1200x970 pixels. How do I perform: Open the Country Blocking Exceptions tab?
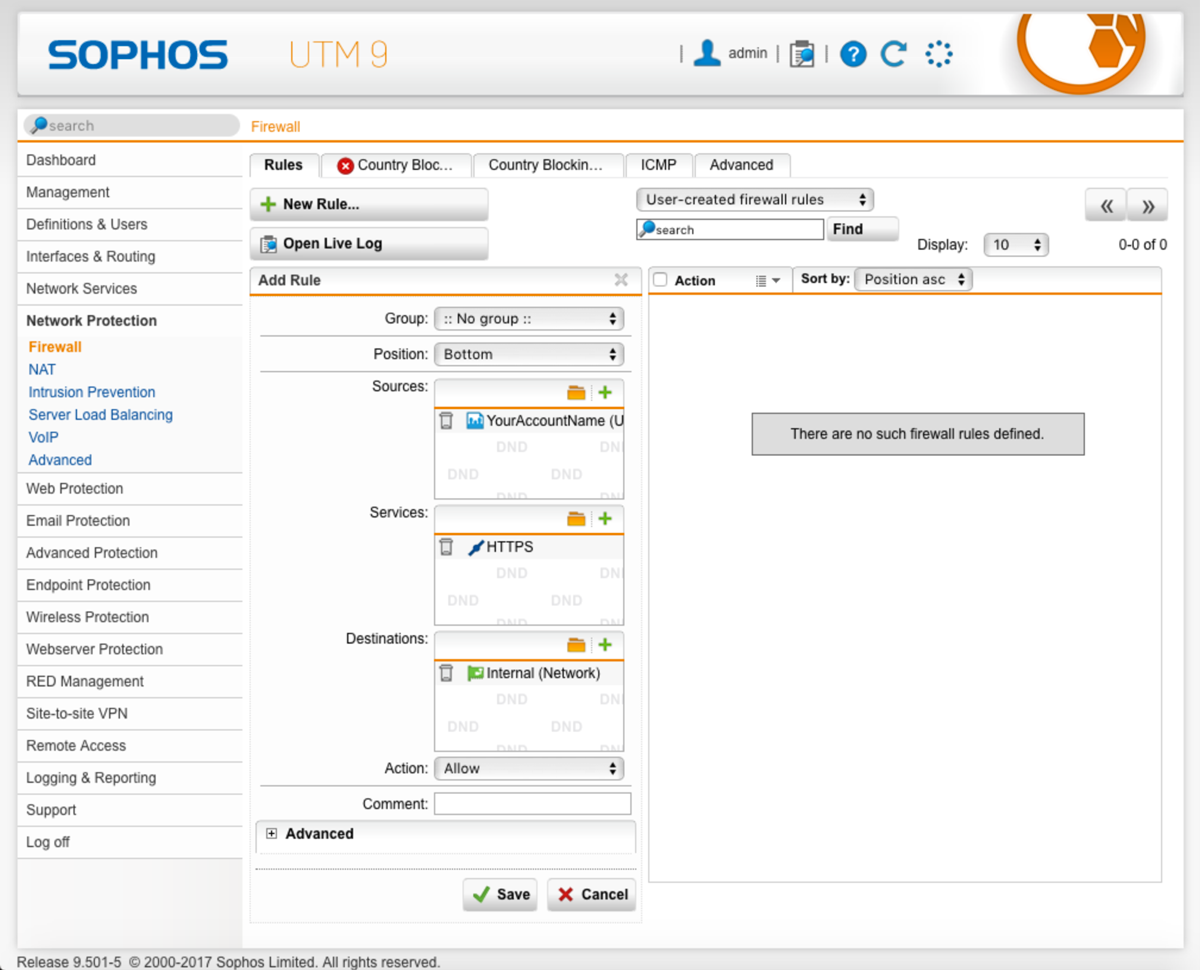pos(546,165)
